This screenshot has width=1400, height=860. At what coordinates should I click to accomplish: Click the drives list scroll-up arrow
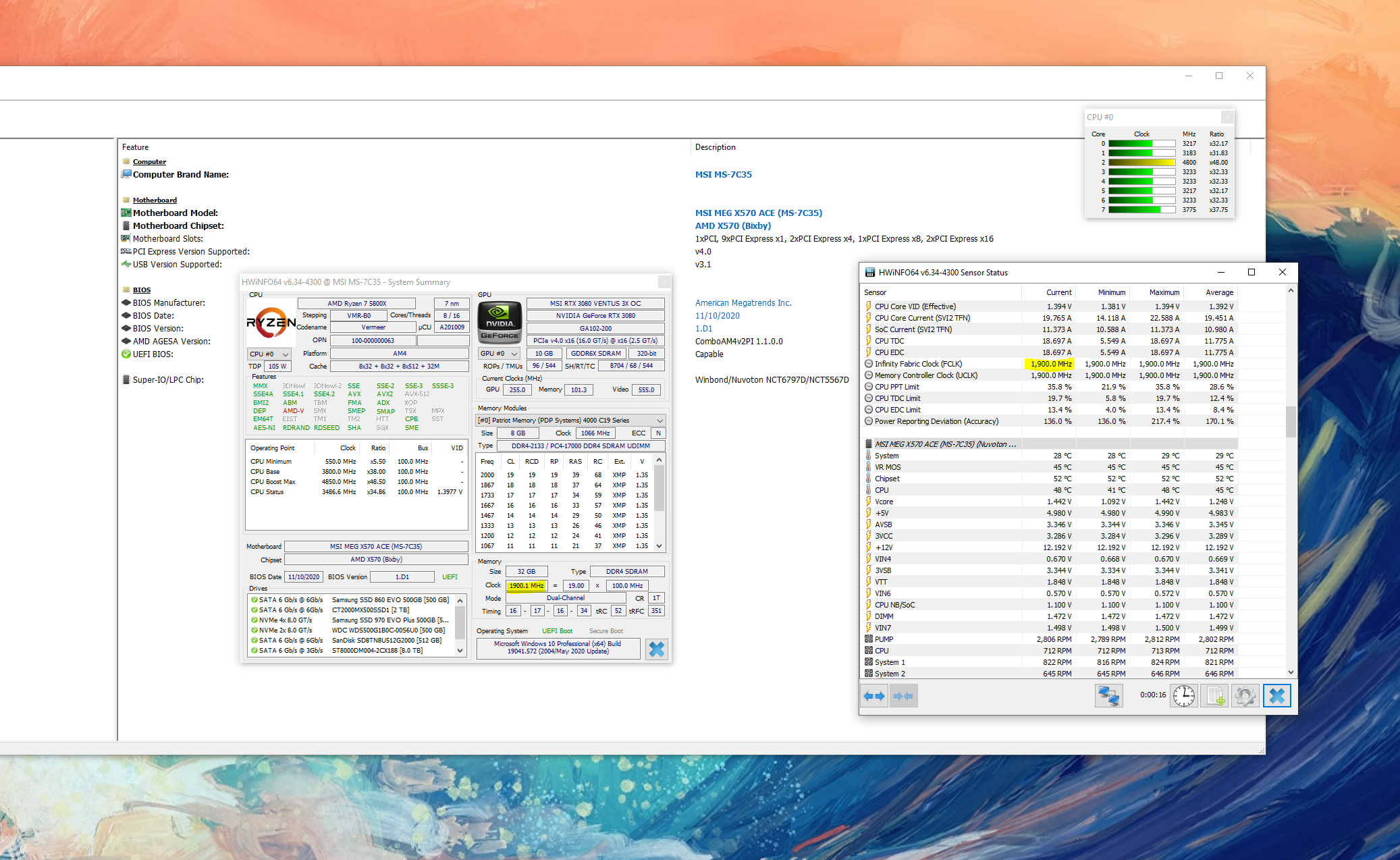pyautogui.click(x=460, y=600)
